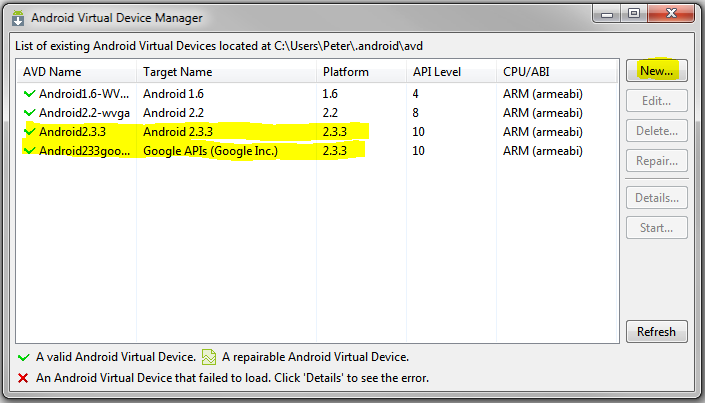Click the API level 10 cell in Android233goo... row
Image resolution: width=705 pixels, height=403 pixels.
point(418,150)
